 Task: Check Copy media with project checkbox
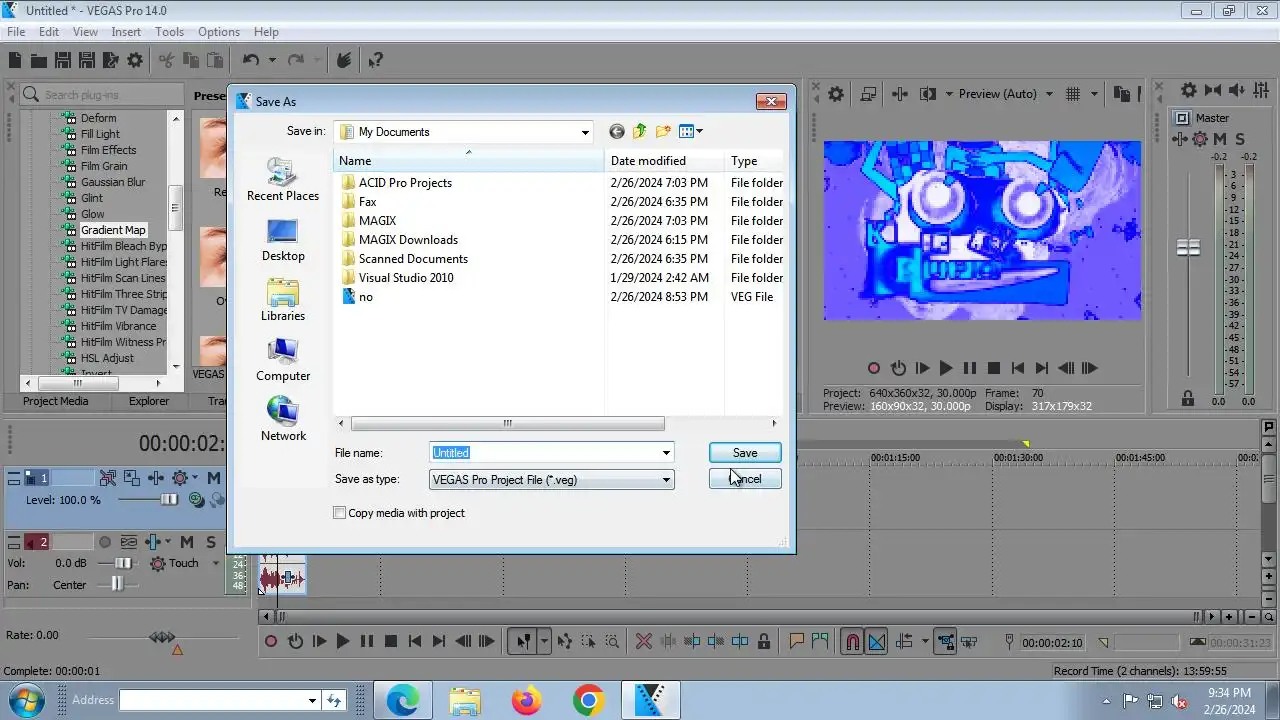pos(340,513)
